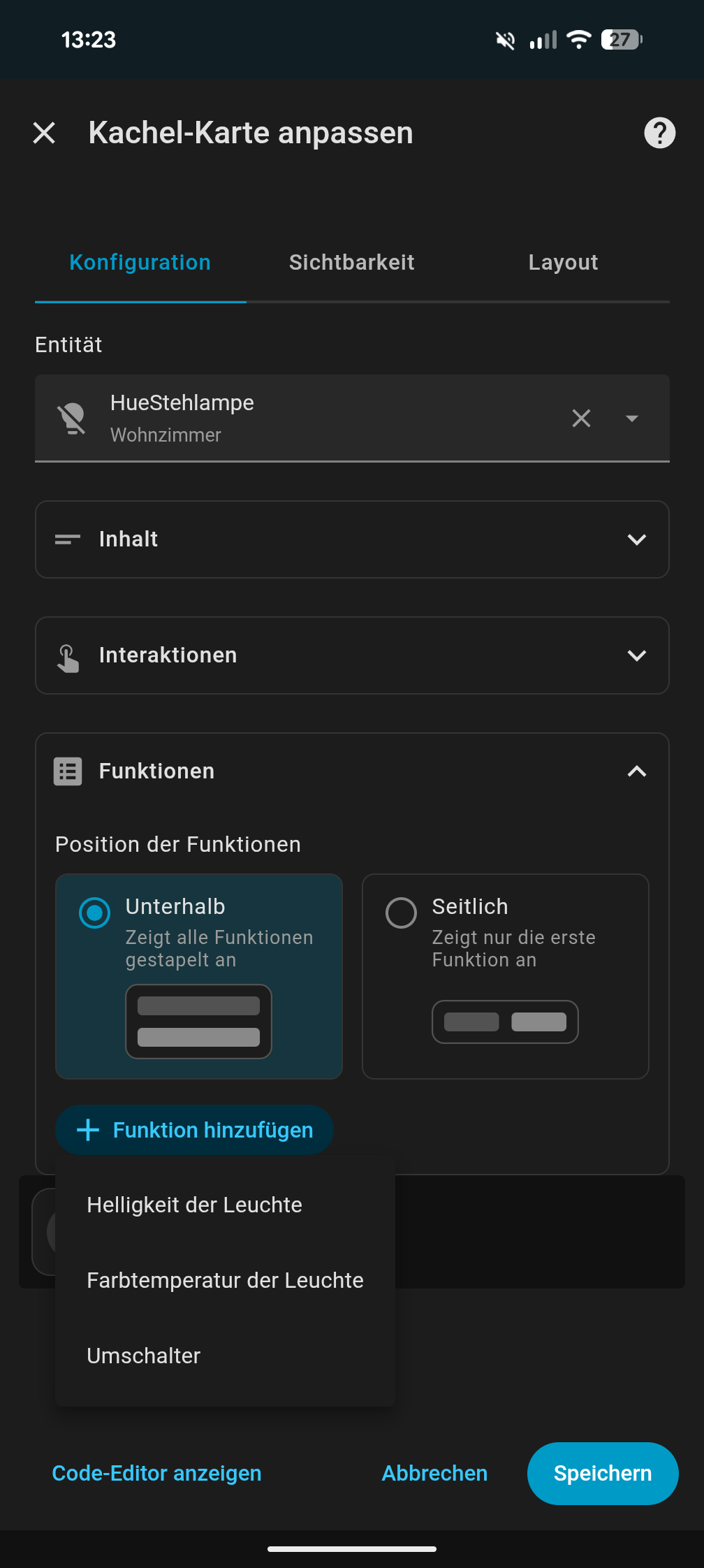Expand the Inhalt section

click(x=636, y=539)
